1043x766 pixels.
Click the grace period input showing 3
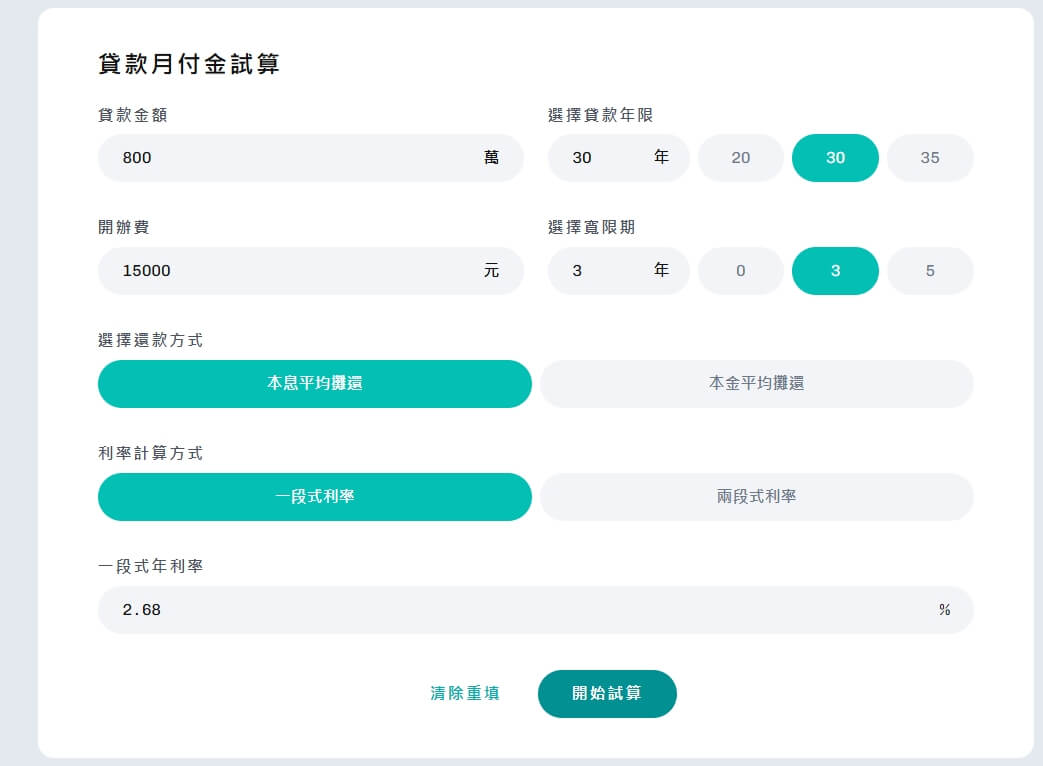click(x=600, y=270)
